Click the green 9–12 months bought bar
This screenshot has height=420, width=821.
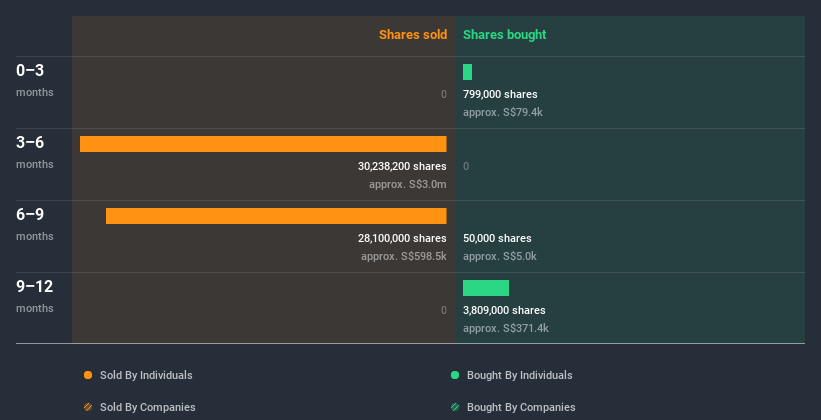click(x=486, y=288)
